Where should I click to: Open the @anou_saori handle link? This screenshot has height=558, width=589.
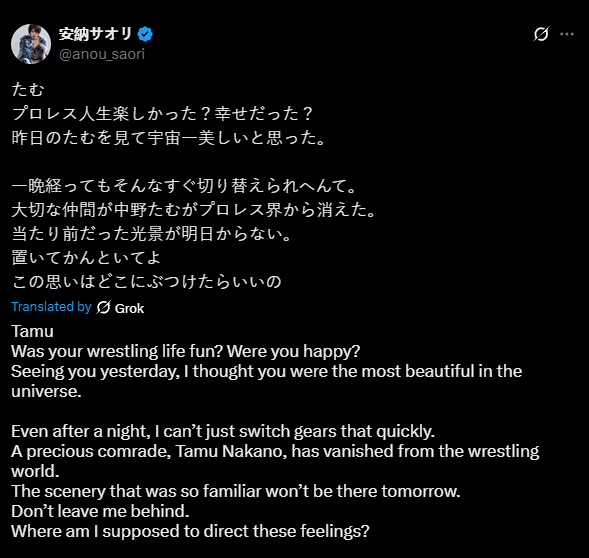click(102, 54)
